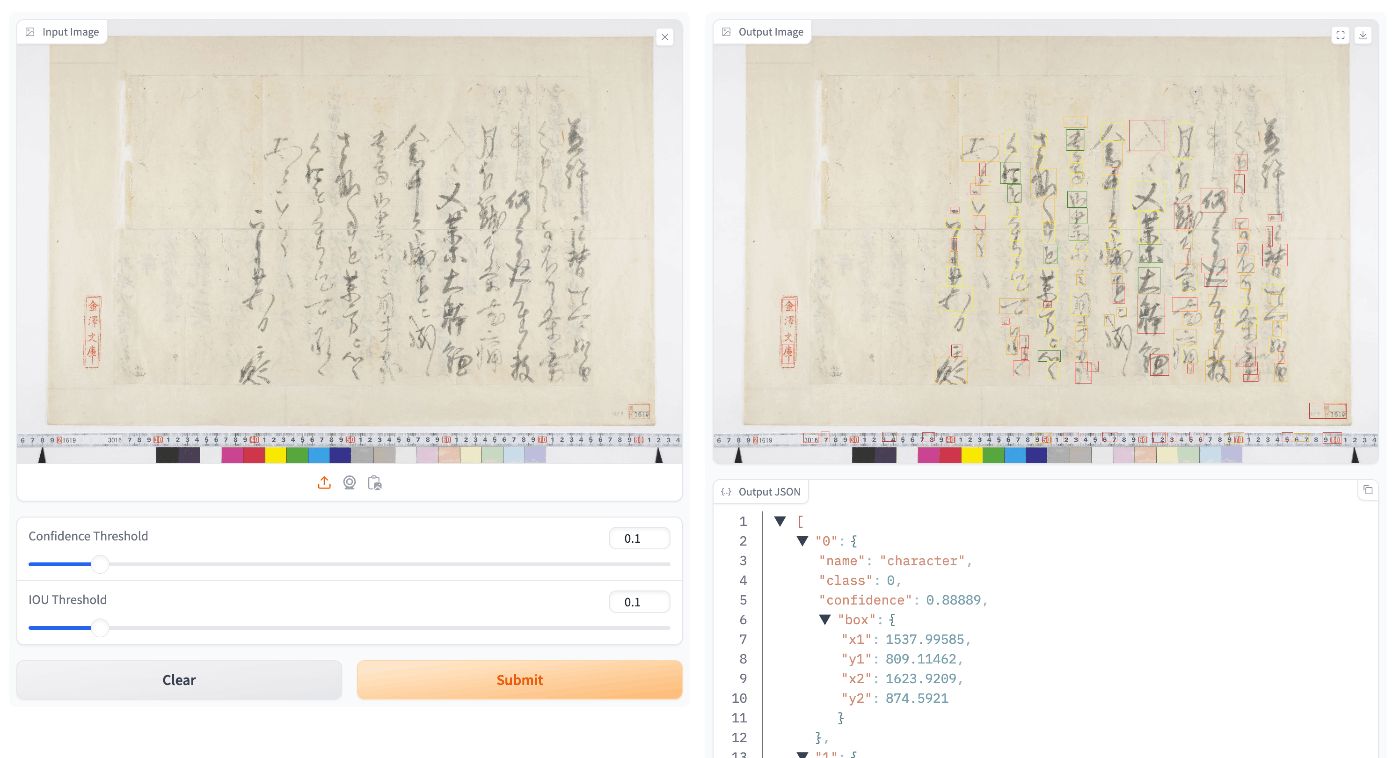The height and width of the screenshot is (758, 1400).
Task: Collapse the root JSON array on line 1
Action: (x=780, y=522)
